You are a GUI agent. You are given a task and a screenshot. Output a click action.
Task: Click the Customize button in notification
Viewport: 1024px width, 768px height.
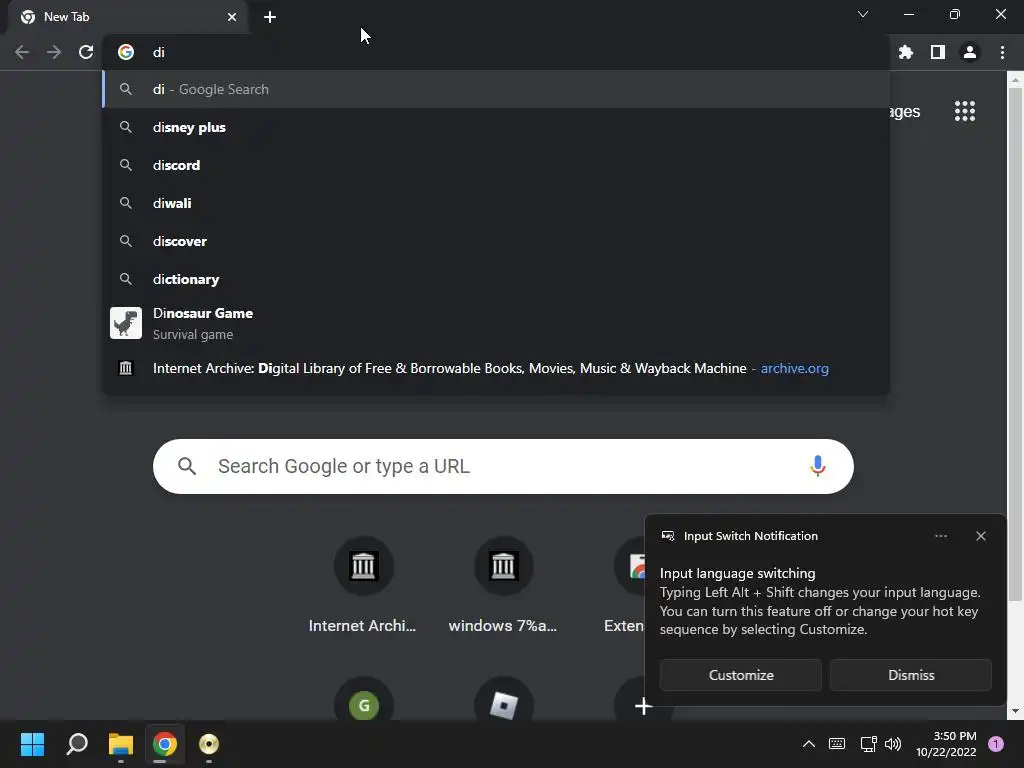click(741, 675)
